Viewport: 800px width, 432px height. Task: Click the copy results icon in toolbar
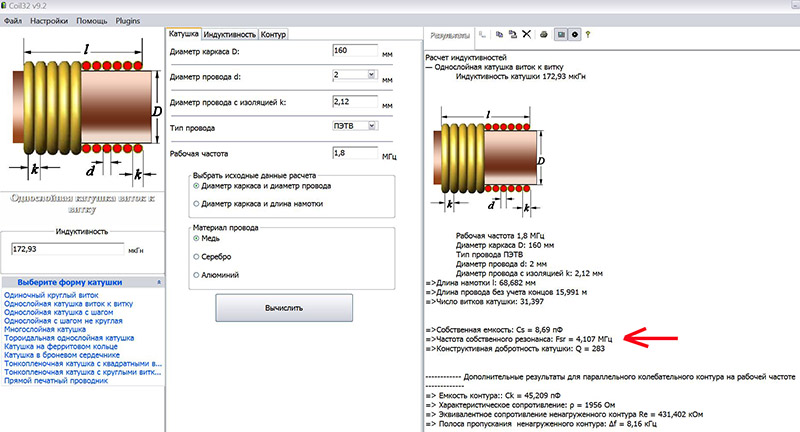pos(499,34)
